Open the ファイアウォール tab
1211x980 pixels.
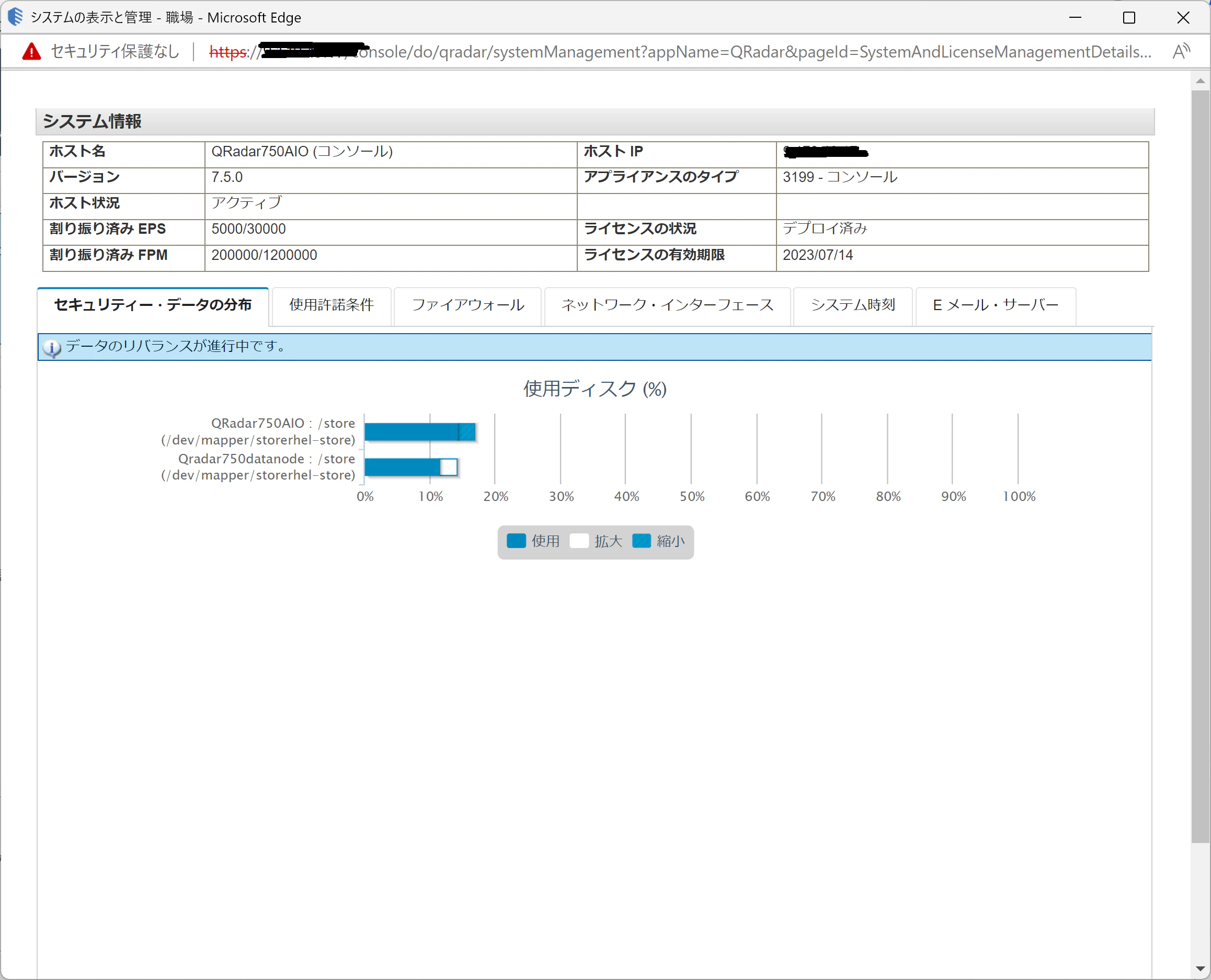click(468, 305)
